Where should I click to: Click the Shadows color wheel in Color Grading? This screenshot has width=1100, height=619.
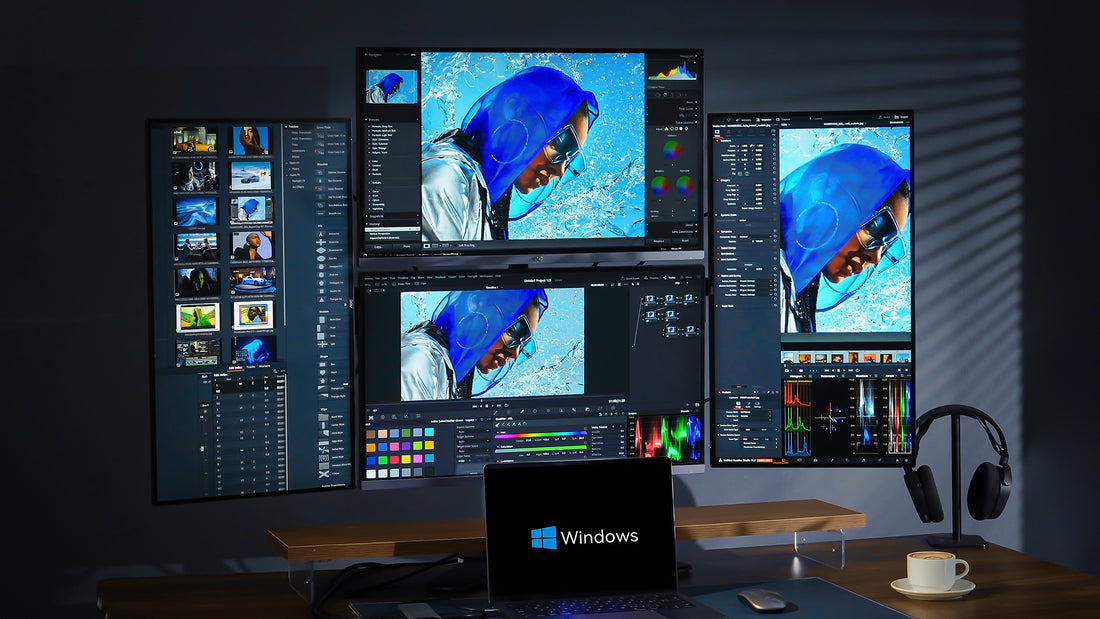click(x=659, y=184)
